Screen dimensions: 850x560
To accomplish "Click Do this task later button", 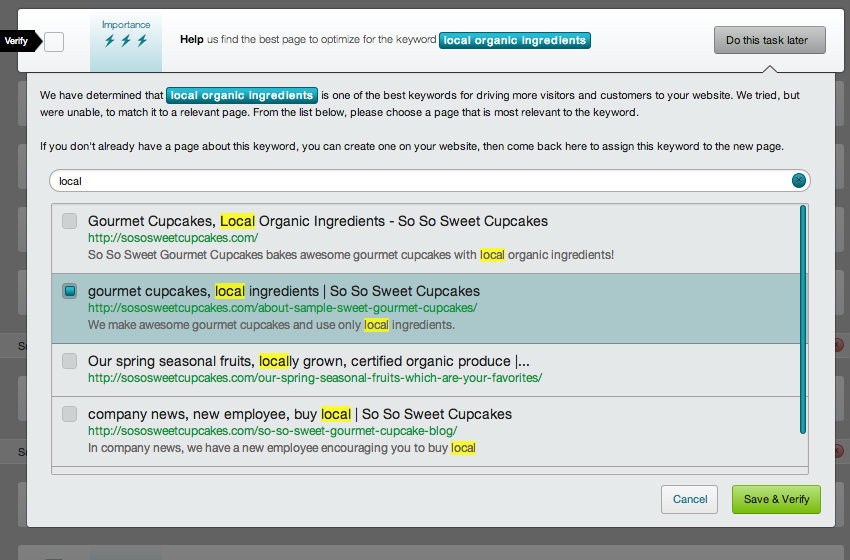I will (770, 40).
